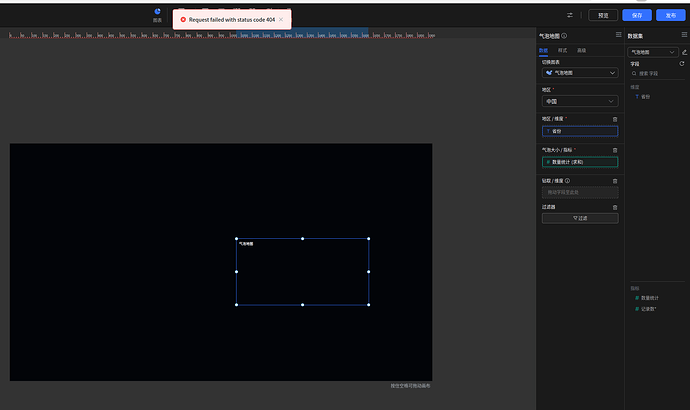This screenshot has height=410, width=690.
Task: Click the 图表 chart icon in top toolbar
Action: point(157,14)
